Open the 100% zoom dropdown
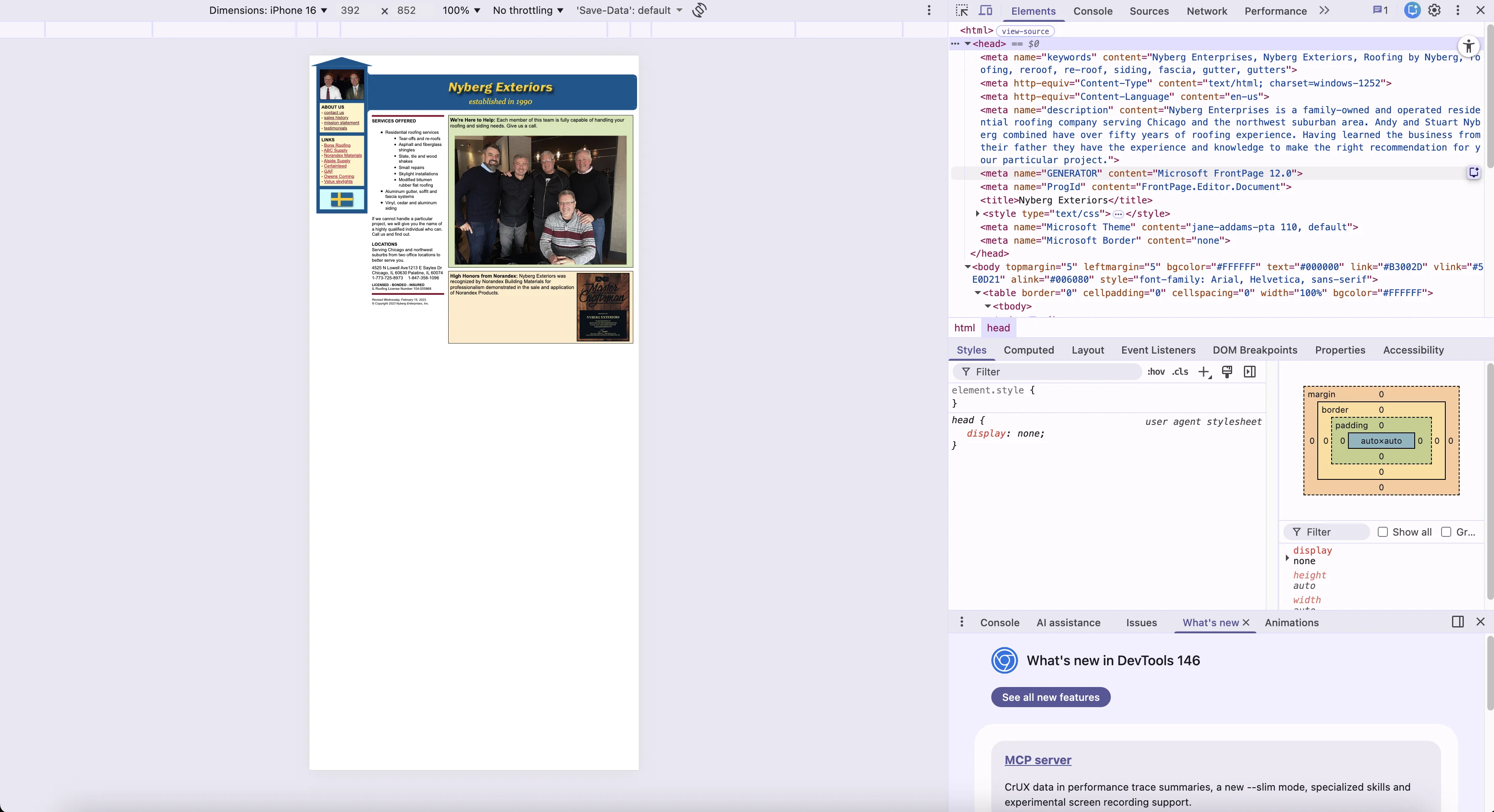This screenshot has height=812, width=1494. (461, 10)
